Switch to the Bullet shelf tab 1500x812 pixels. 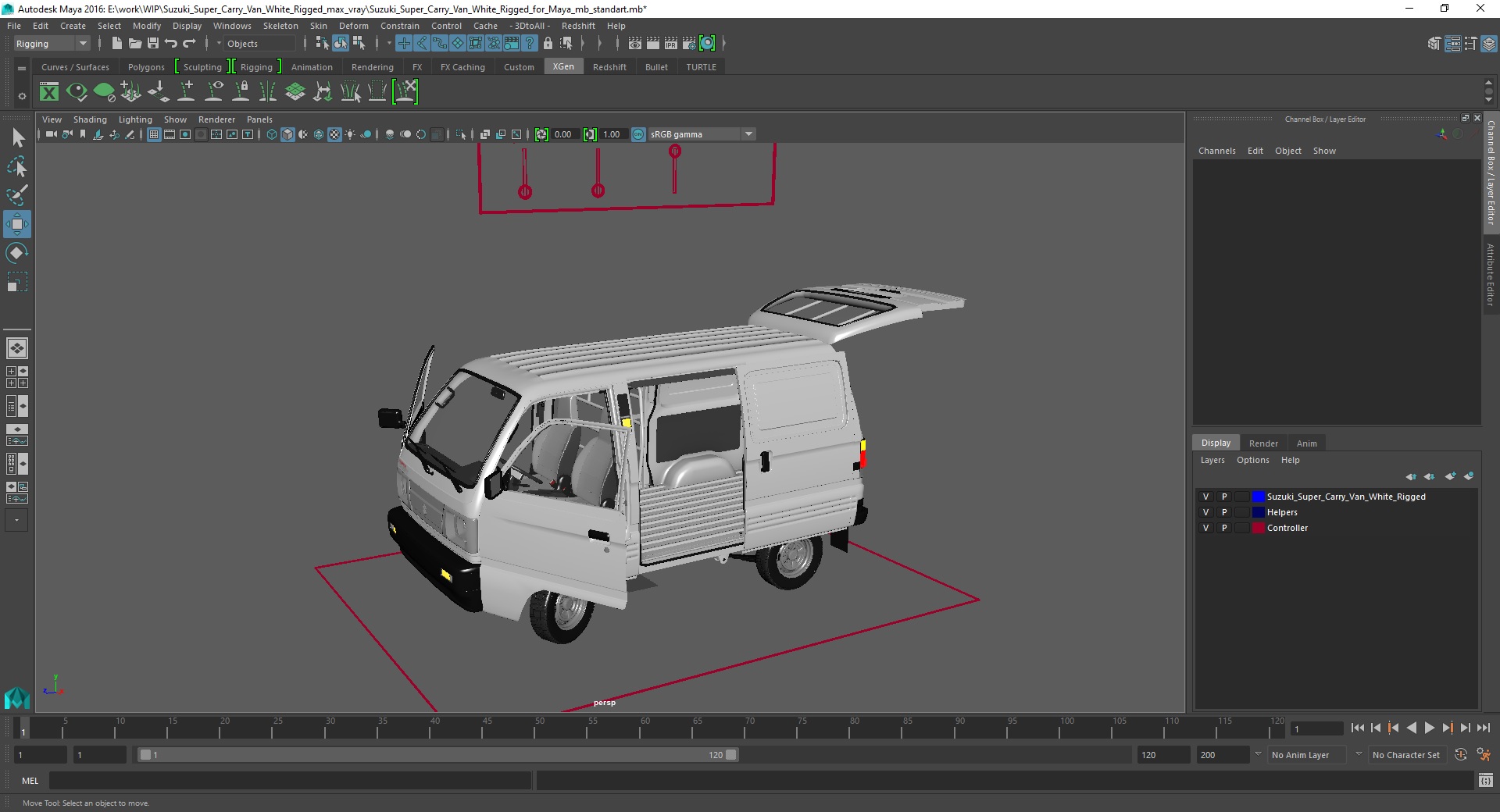(x=656, y=67)
